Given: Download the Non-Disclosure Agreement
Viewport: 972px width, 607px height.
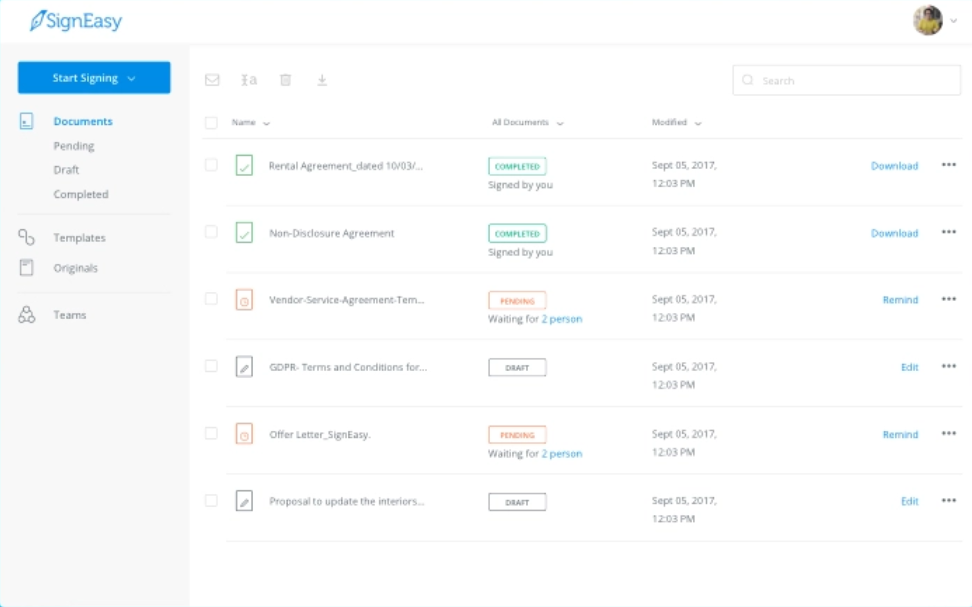Looking at the screenshot, I should 895,233.
